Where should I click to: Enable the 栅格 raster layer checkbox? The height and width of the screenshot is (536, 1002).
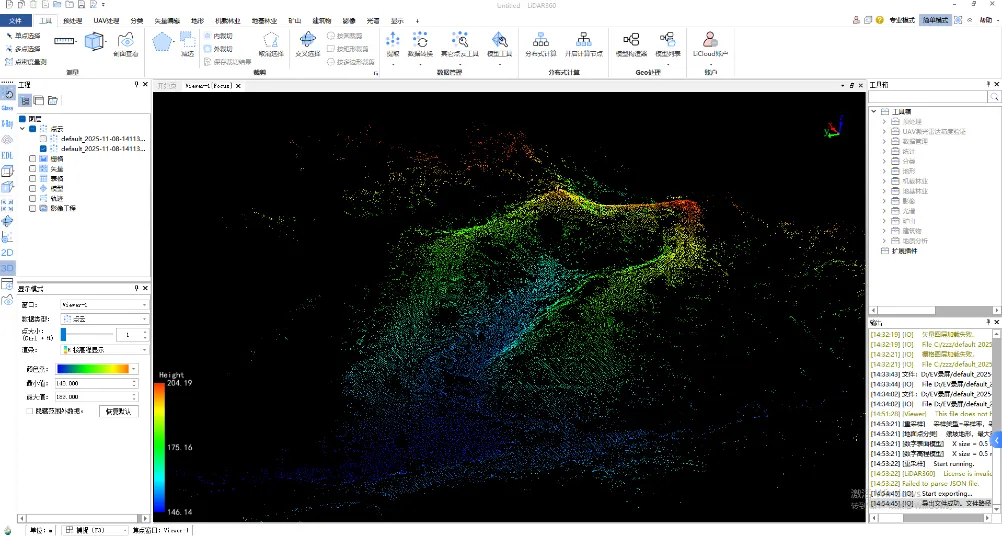tap(33, 158)
